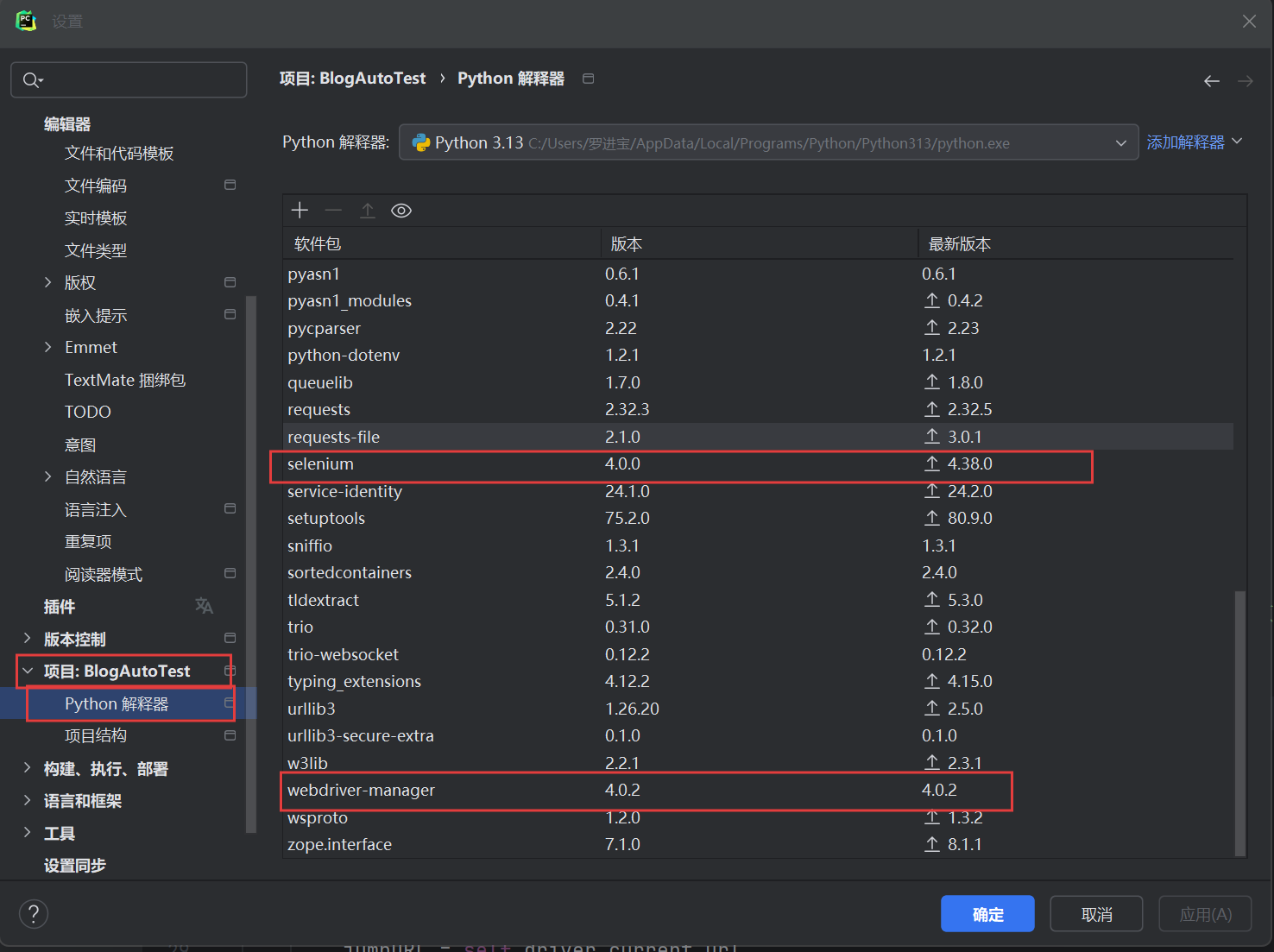
Task: Select the zope.interface package row
Action: coord(759,844)
